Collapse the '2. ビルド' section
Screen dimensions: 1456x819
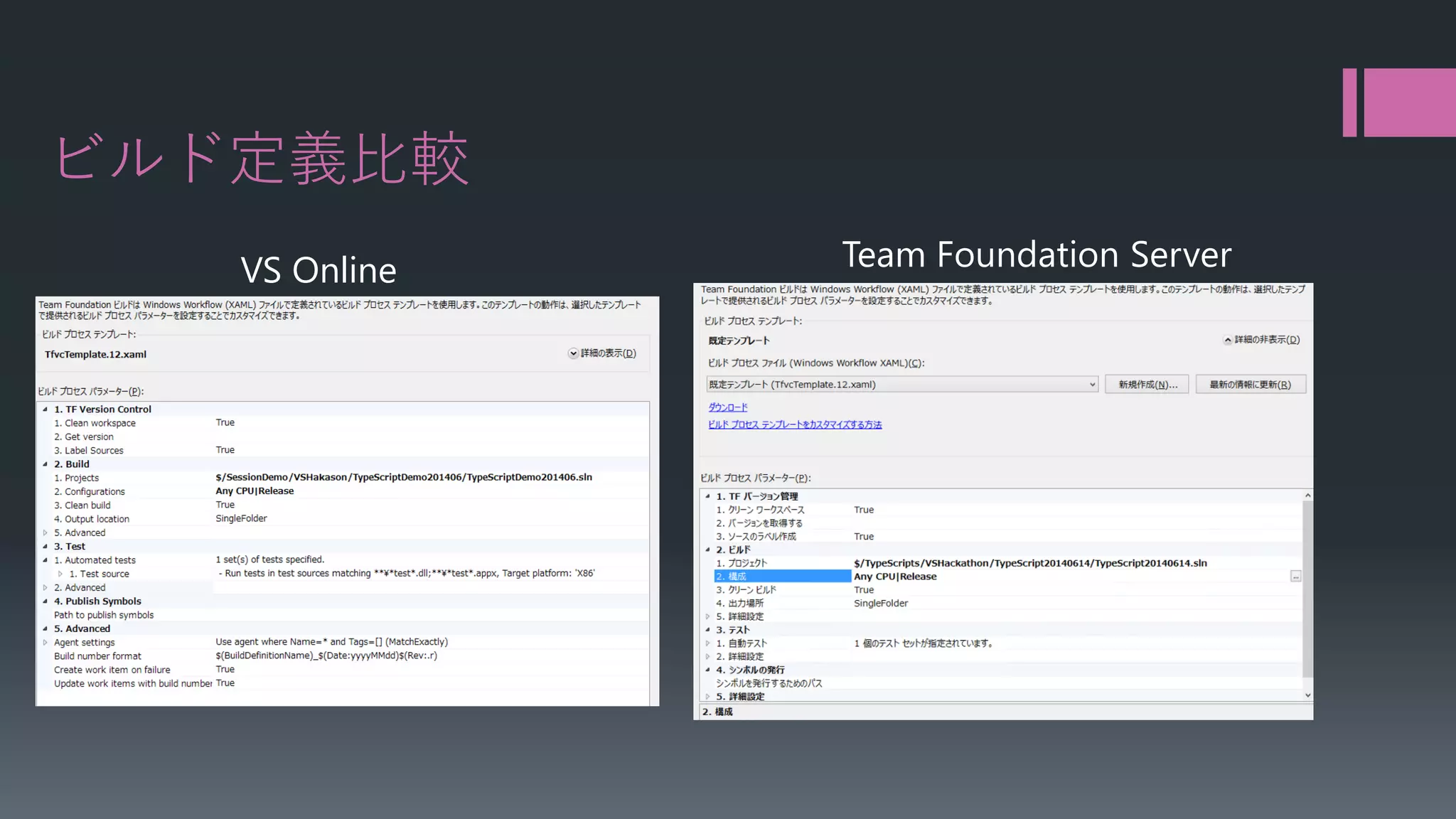click(707, 550)
